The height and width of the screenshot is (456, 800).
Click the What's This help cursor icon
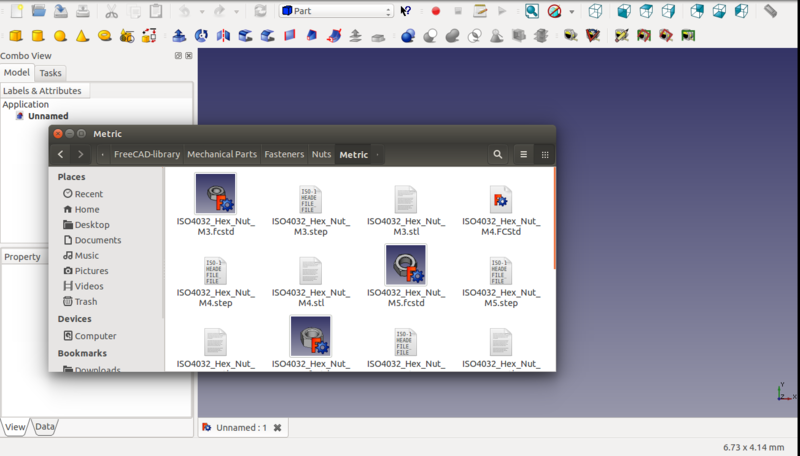click(406, 11)
